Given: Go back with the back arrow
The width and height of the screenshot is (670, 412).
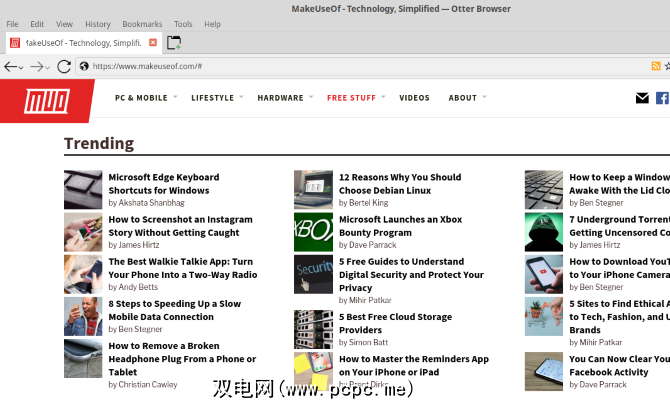Looking at the screenshot, I should [10, 66].
